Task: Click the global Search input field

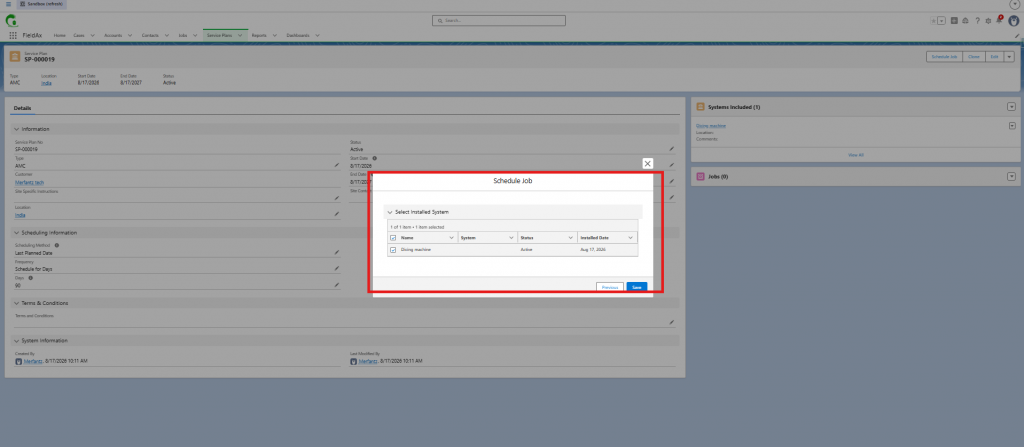Action: (499, 21)
